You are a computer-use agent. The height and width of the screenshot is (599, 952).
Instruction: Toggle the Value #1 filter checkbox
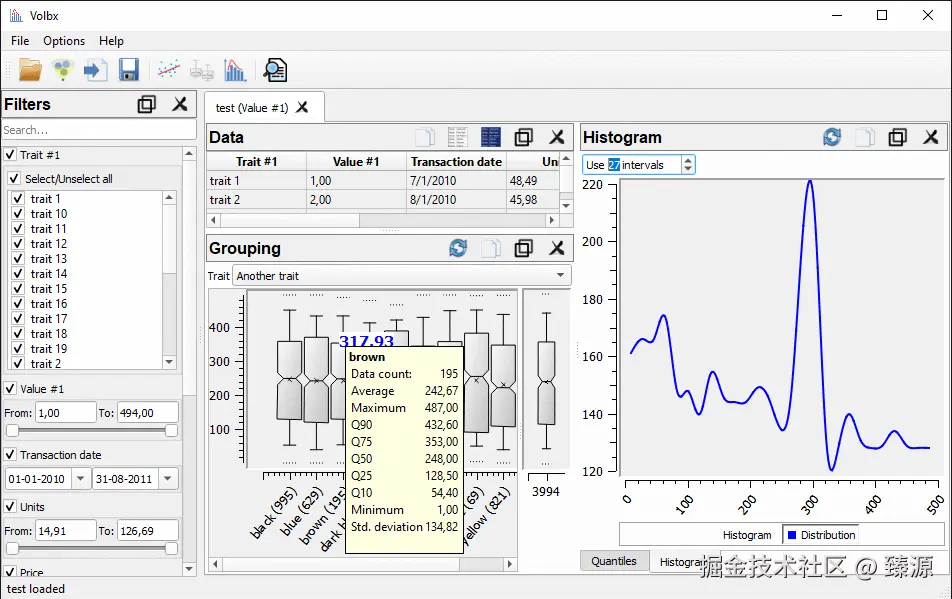click(x=10, y=388)
